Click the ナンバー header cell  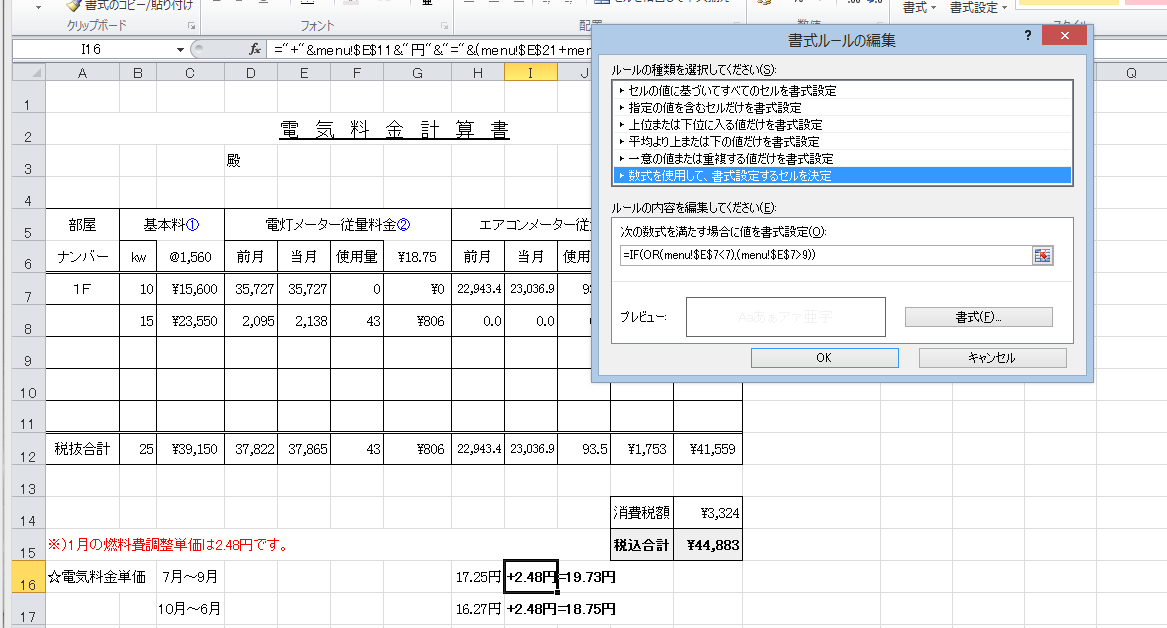pos(82,257)
